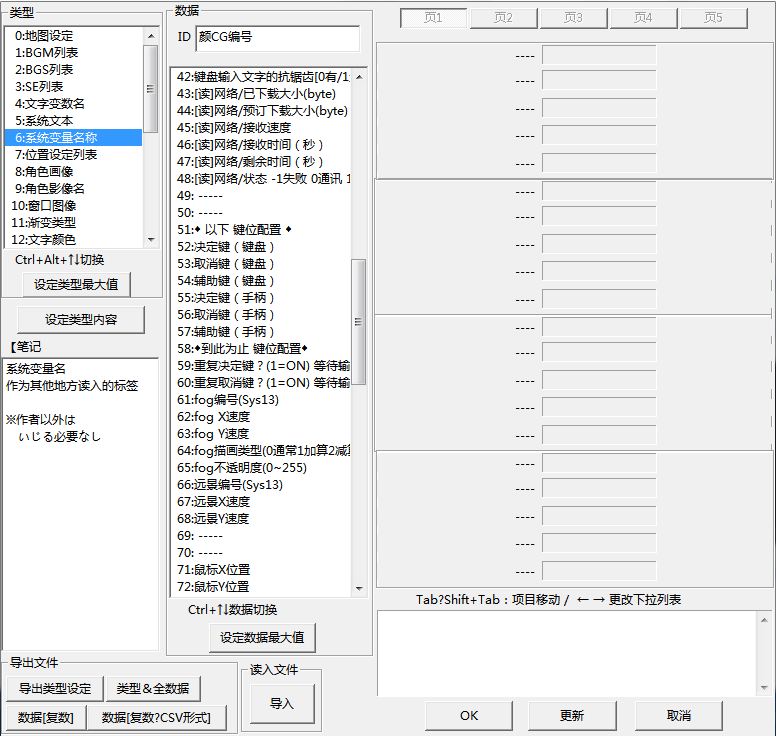
Task: Click description area scroll down arrow
Action: click(x=764, y=687)
